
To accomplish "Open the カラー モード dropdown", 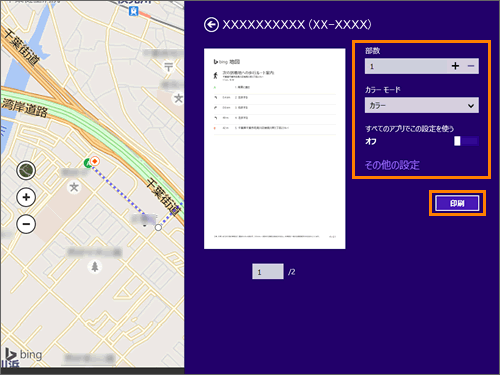I will (x=422, y=105).
